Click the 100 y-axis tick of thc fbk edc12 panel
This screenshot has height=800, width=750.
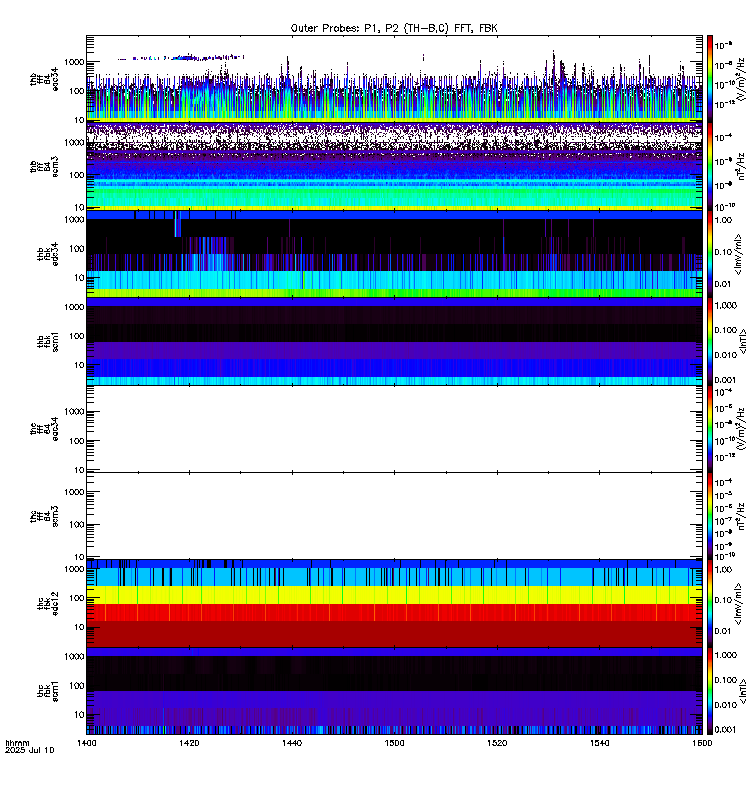pos(77,598)
